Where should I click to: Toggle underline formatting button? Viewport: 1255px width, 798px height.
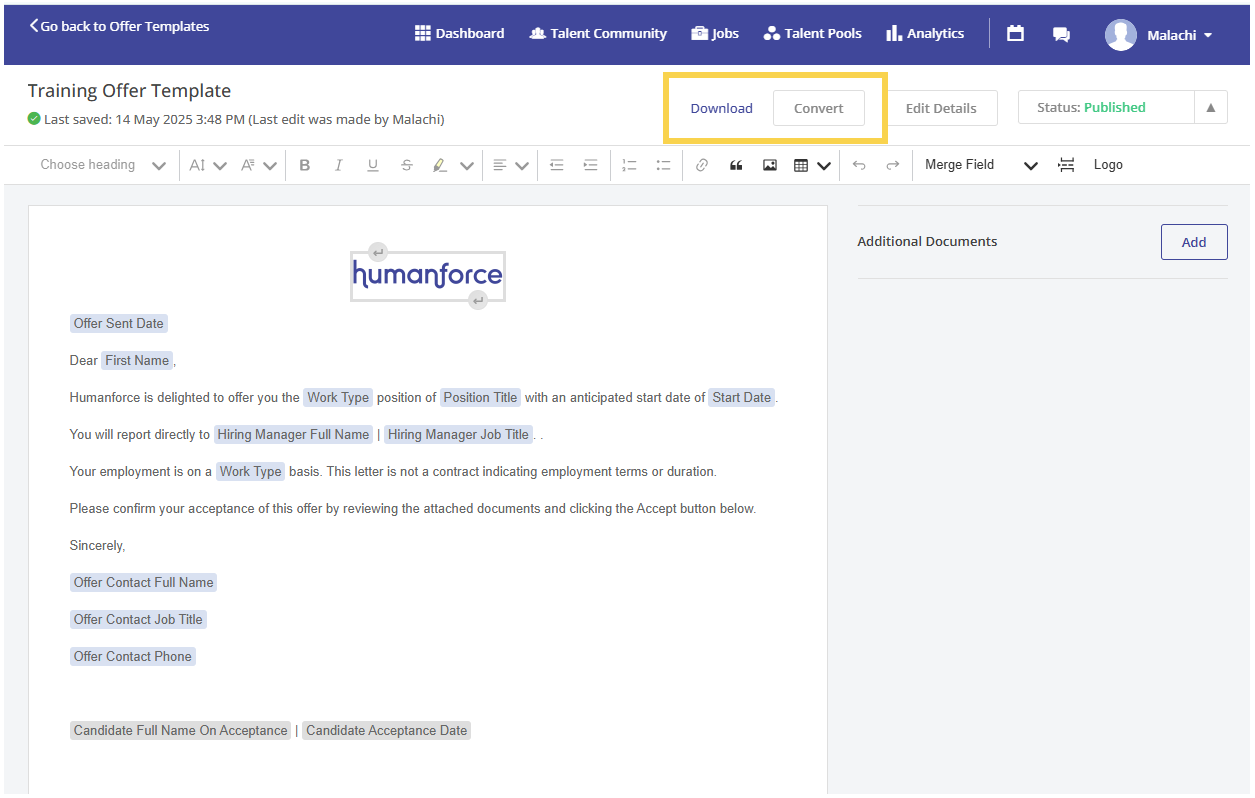373,165
